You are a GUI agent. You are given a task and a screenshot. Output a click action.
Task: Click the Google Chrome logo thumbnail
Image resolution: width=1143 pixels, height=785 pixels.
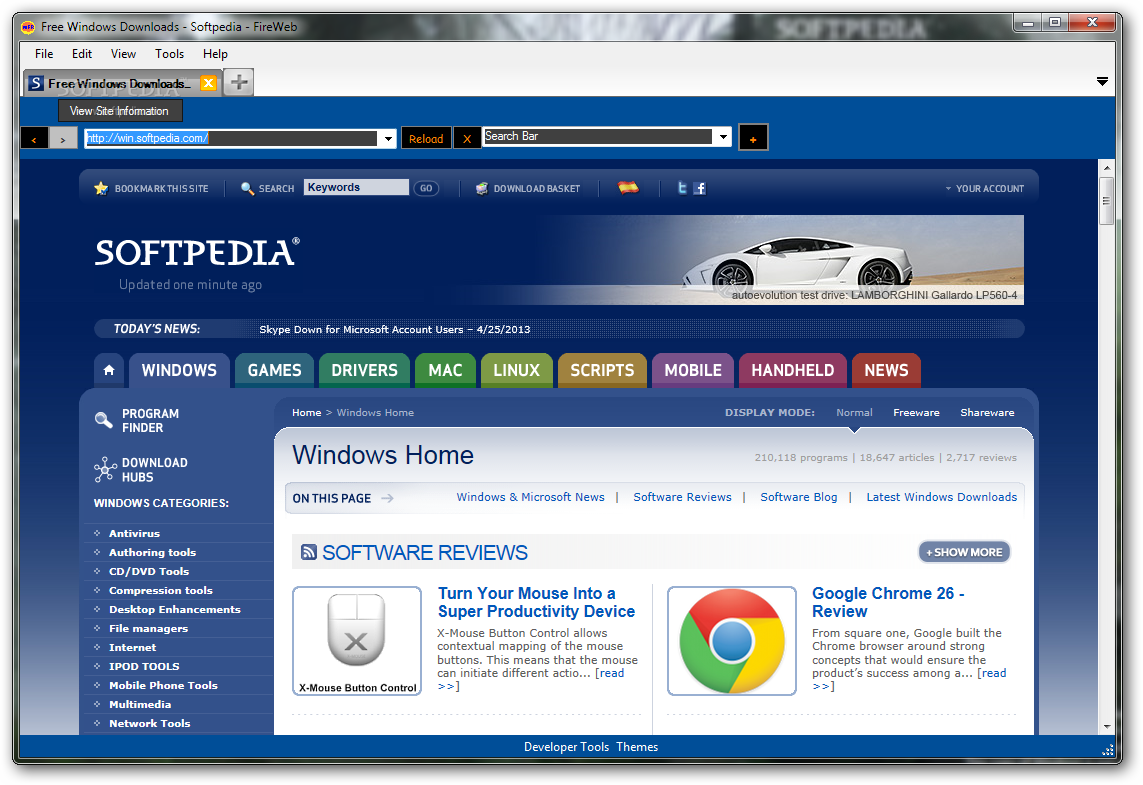(x=732, y=641)
